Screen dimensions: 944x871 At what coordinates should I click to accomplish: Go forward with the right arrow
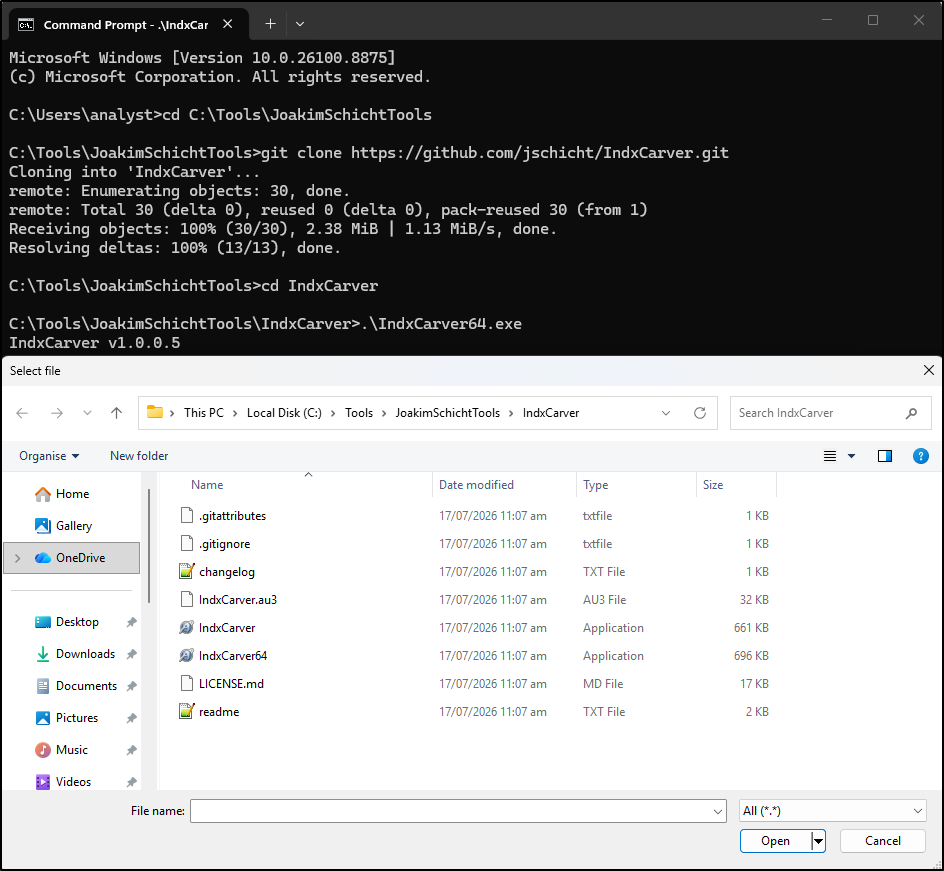(57, 413)
